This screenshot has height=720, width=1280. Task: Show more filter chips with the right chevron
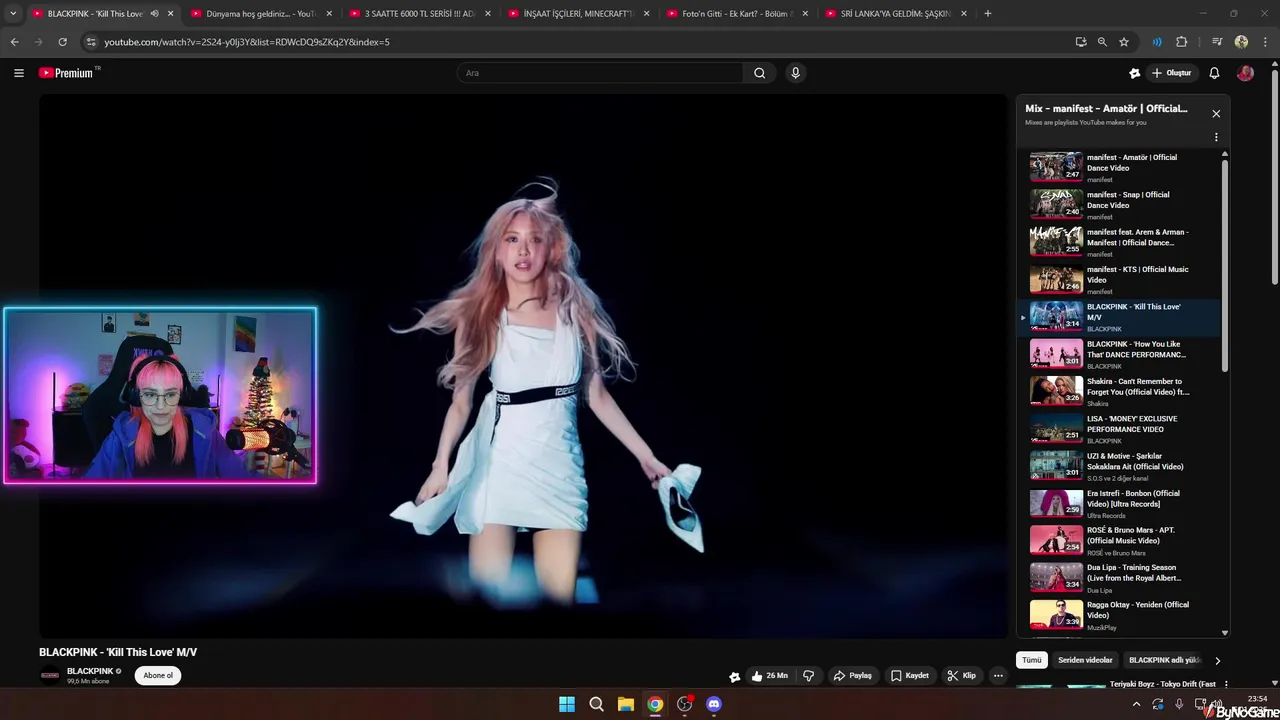pos(1217,661)
